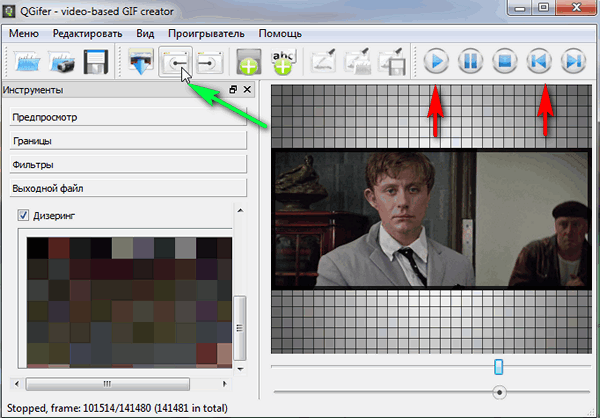Image resolution: width=600 pixels, height=418 pixels.
Task: Toggle the Дизеринг checkbox
Action: coord(23,215)
